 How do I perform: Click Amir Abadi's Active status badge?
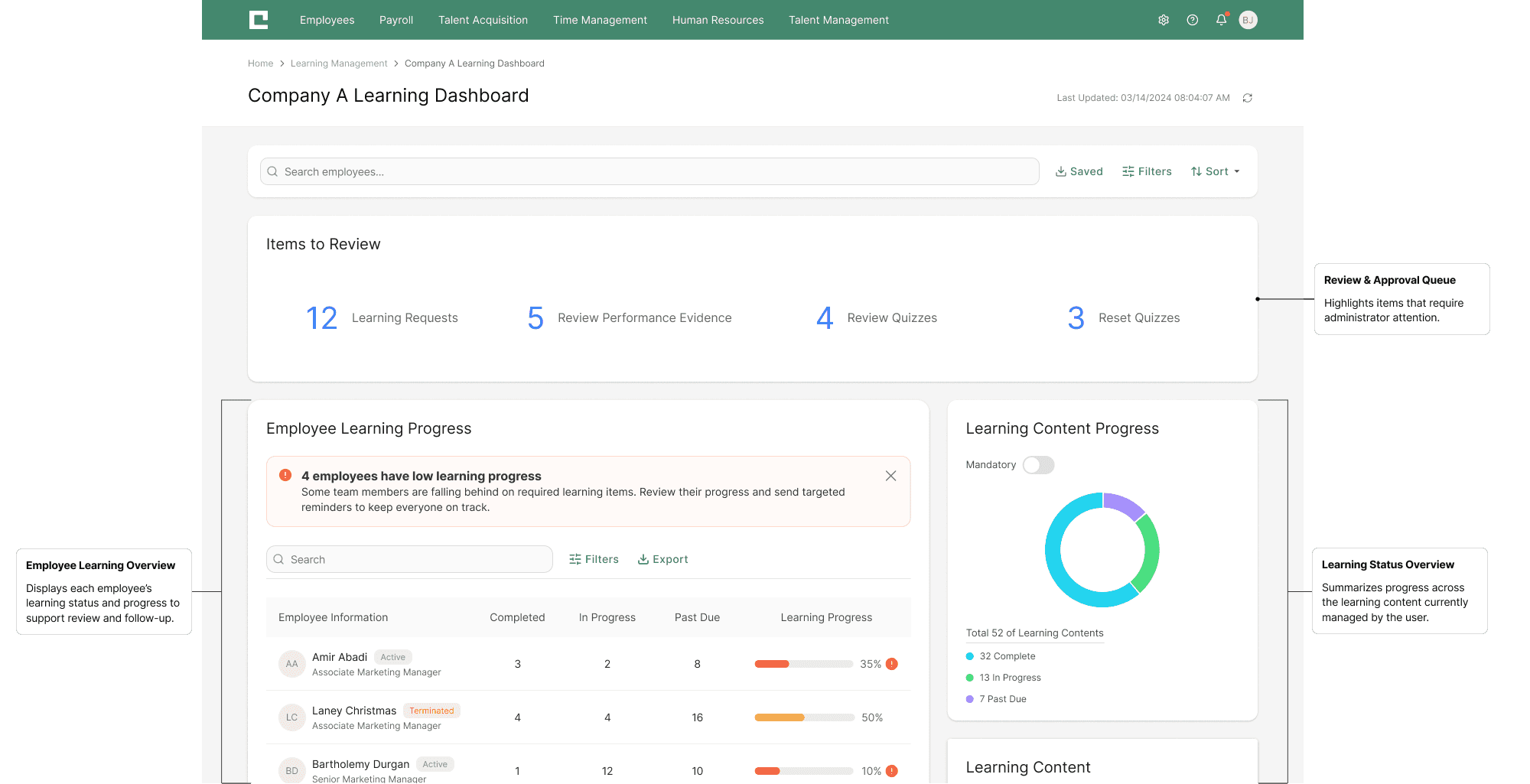coord(393,657)
